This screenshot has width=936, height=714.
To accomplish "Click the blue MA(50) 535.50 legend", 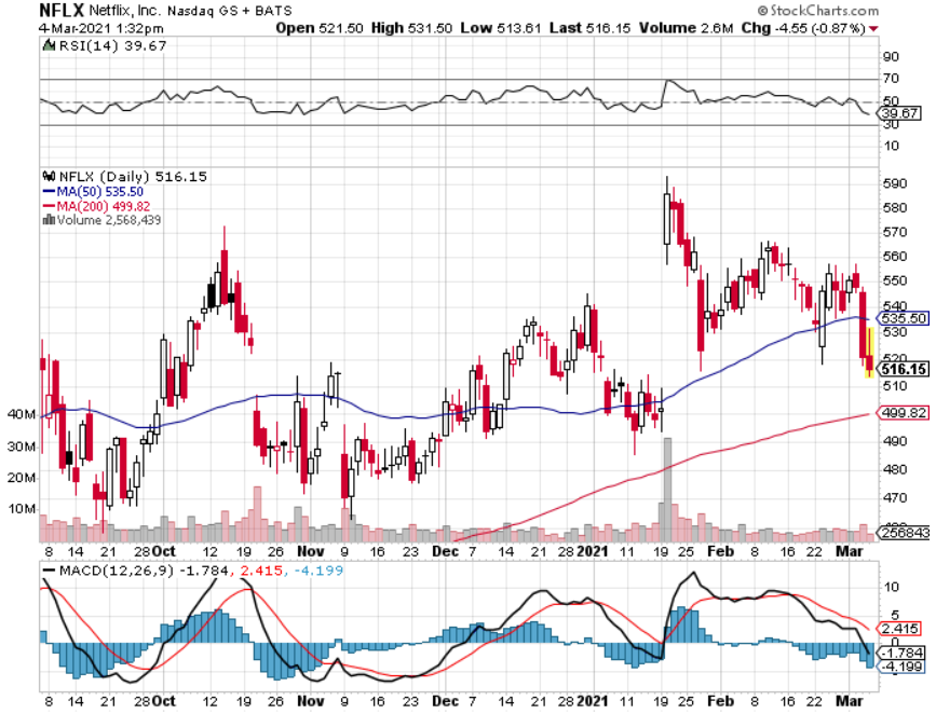I will click(93, 192).
